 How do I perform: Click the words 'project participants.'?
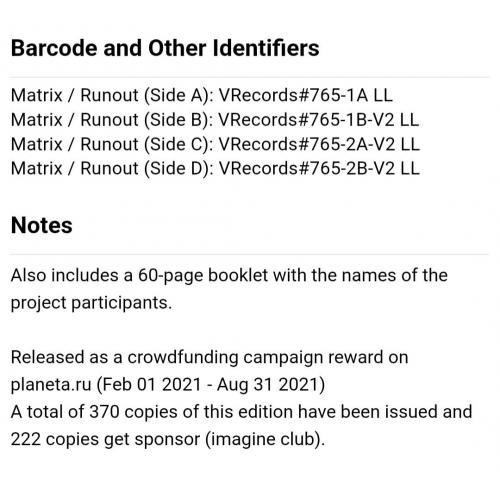point(91,303)
